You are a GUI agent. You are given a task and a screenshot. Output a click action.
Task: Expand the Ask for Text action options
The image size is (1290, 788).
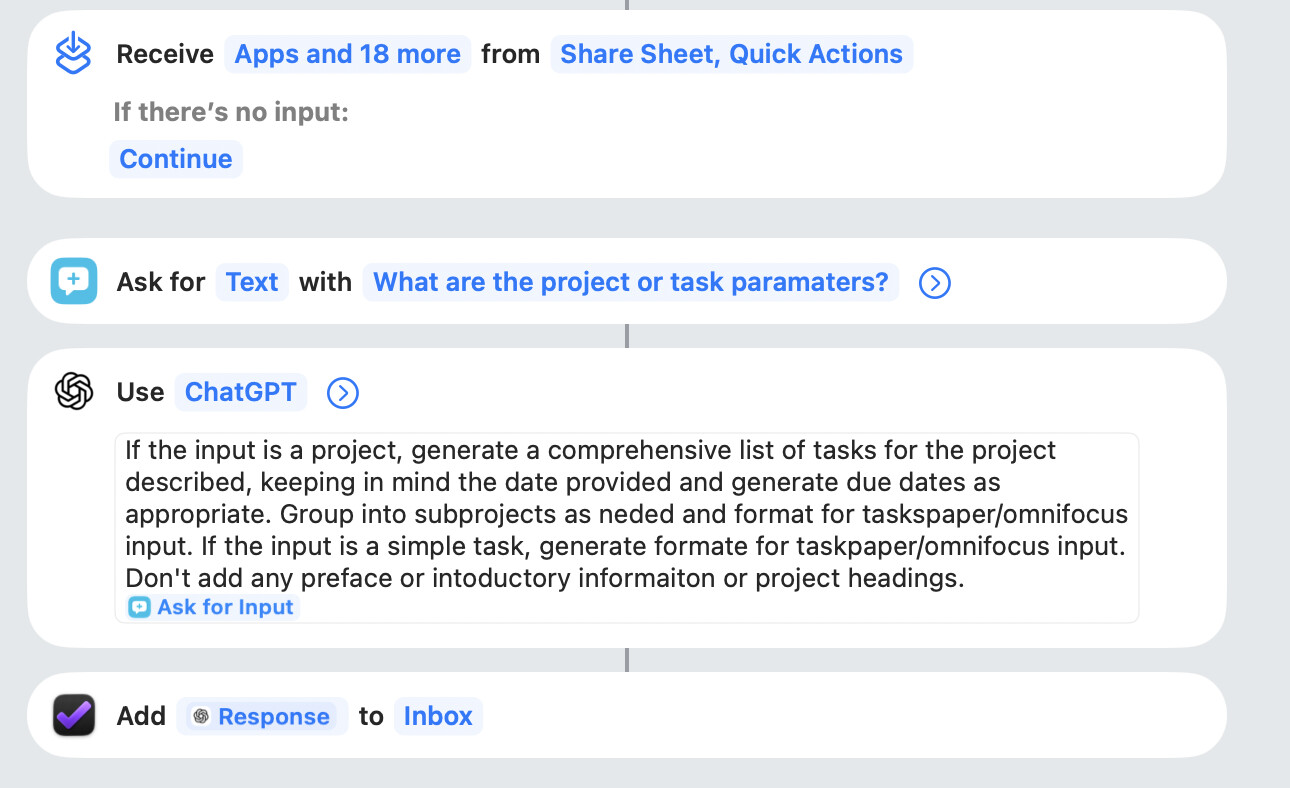(x=934, y=283)
